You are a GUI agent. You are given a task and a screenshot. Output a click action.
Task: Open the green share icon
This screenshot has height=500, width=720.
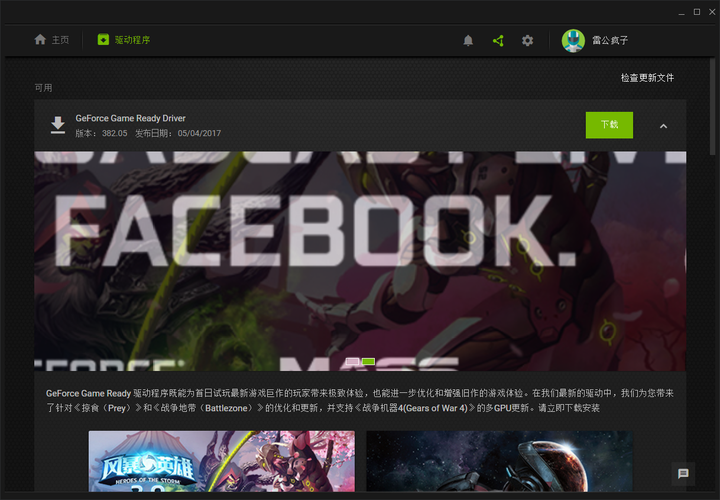click(x=498, y=40)
